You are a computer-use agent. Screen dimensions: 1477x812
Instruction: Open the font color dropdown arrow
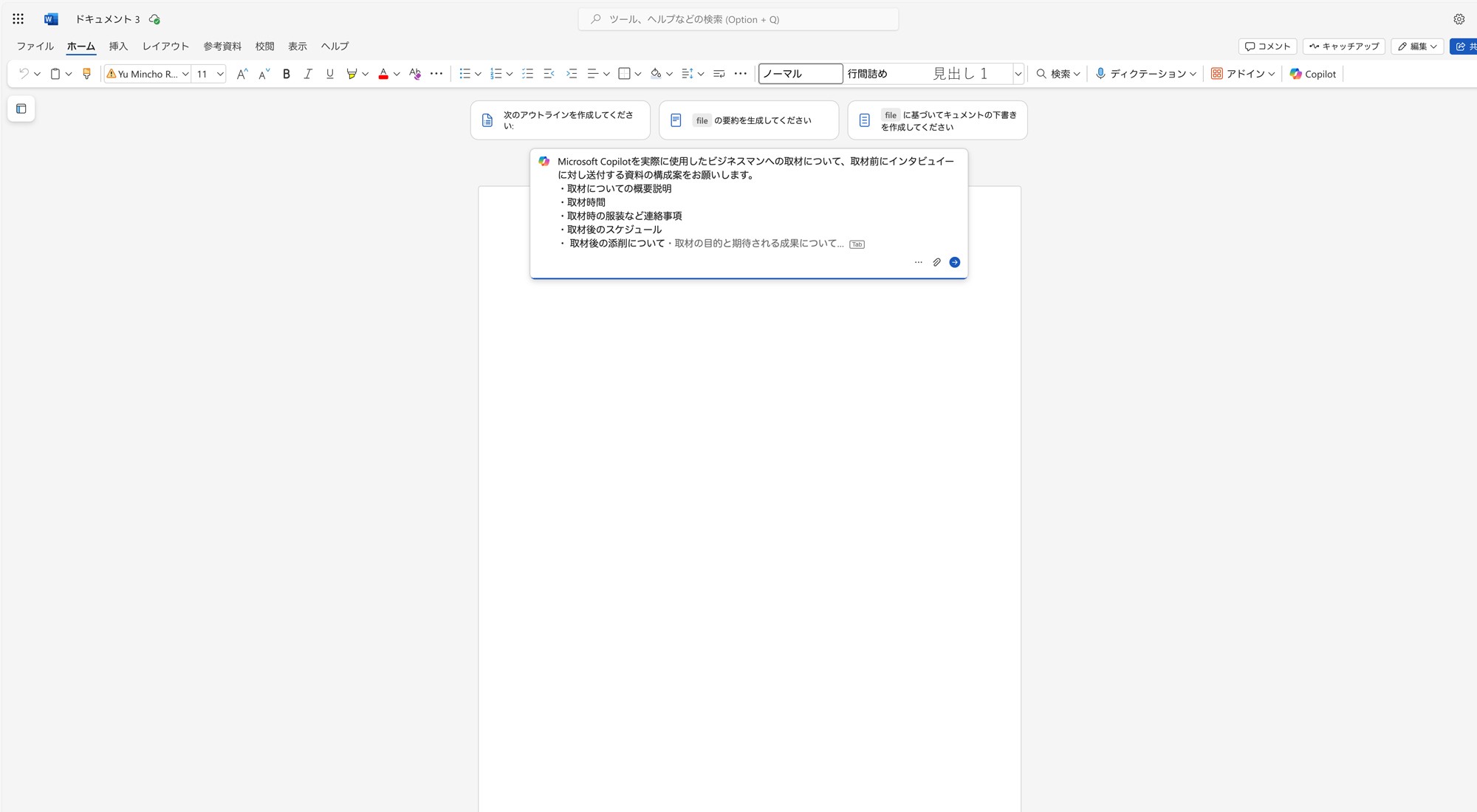[x=397, y=74]
